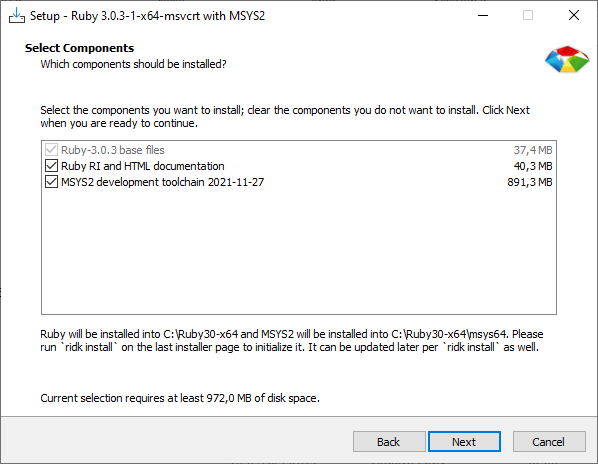Cancel the Ruby installation
This screenshot has width=598, height=464.
[x=549, y=442]
